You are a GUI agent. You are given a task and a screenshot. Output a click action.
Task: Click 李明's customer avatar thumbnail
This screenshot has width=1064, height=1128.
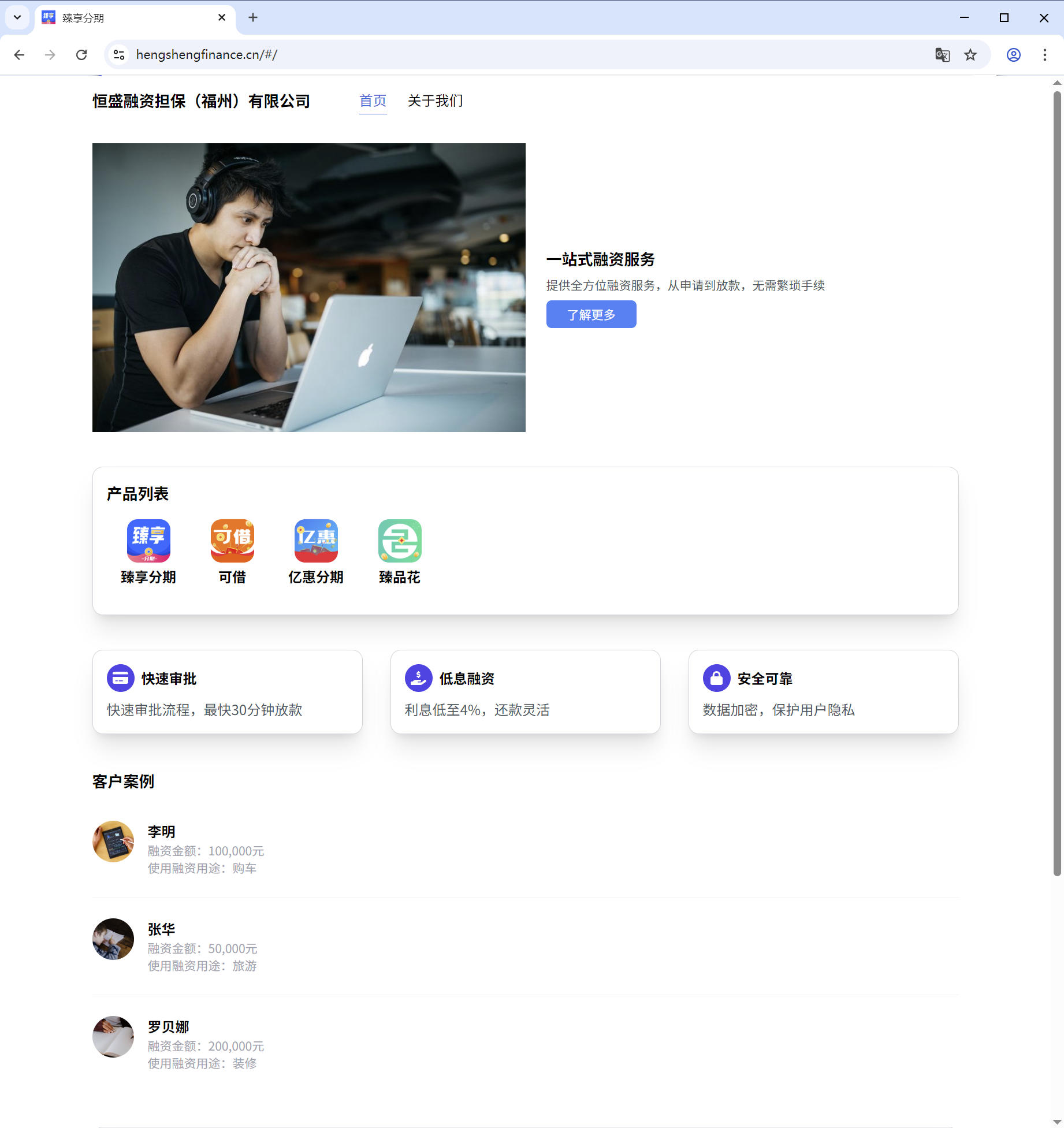[113, 842]
